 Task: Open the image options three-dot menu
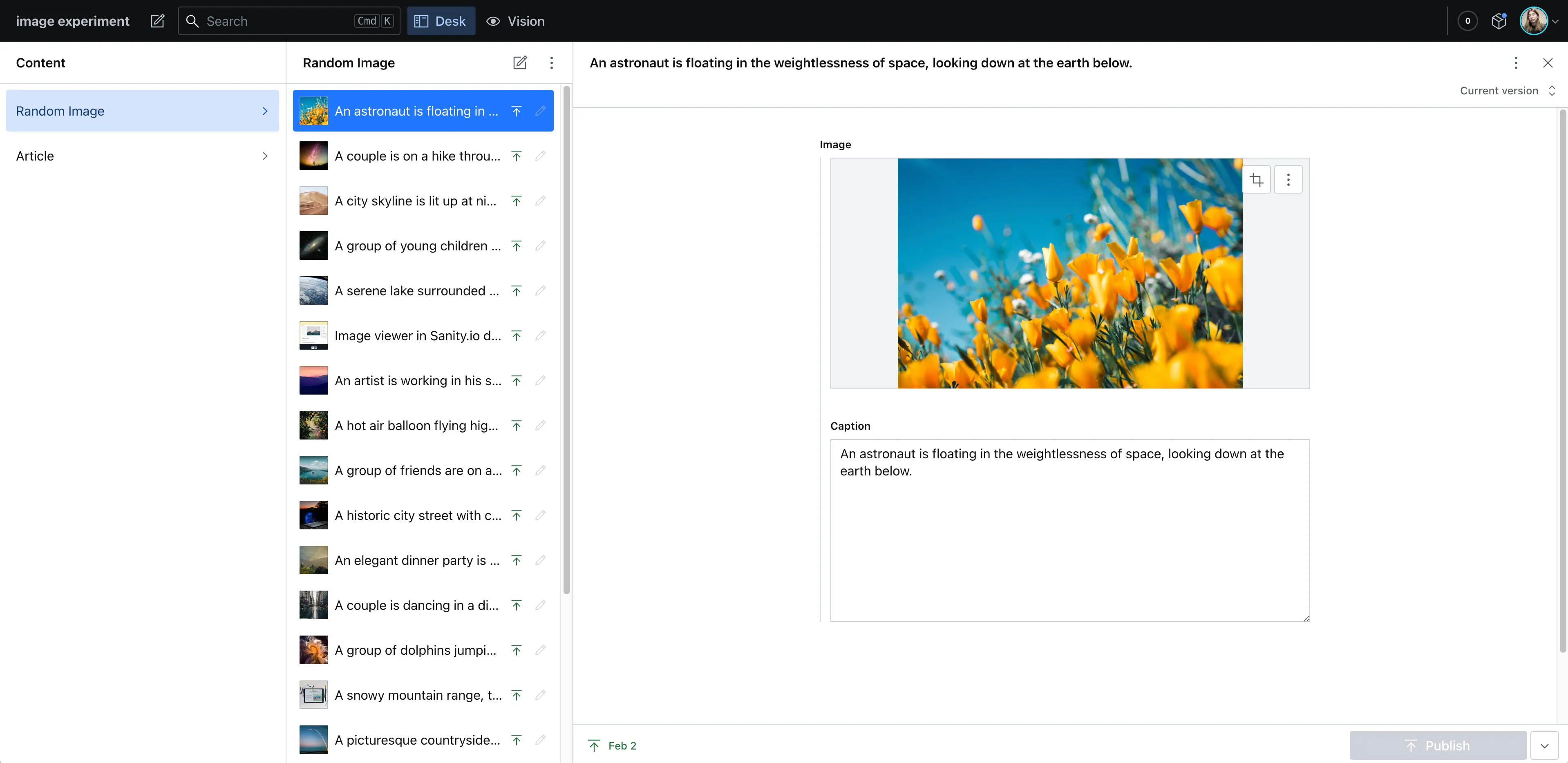(1288, 179)
